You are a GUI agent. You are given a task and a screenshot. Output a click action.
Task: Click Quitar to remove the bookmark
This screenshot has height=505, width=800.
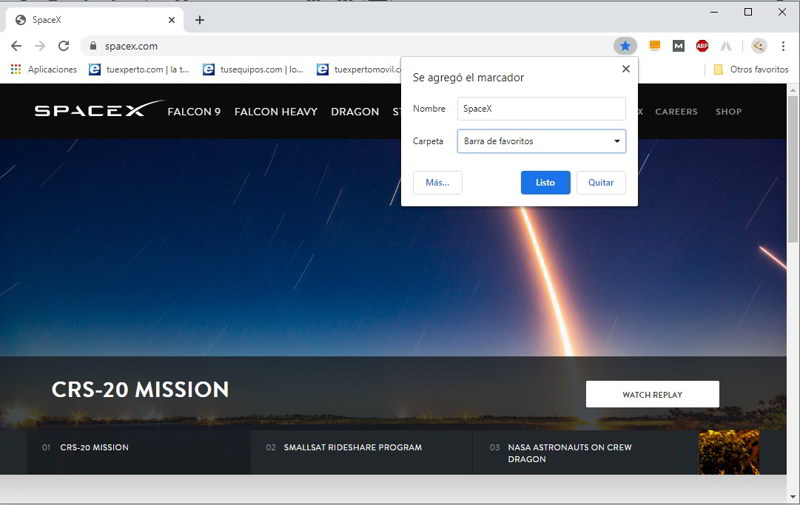[601, 183]
